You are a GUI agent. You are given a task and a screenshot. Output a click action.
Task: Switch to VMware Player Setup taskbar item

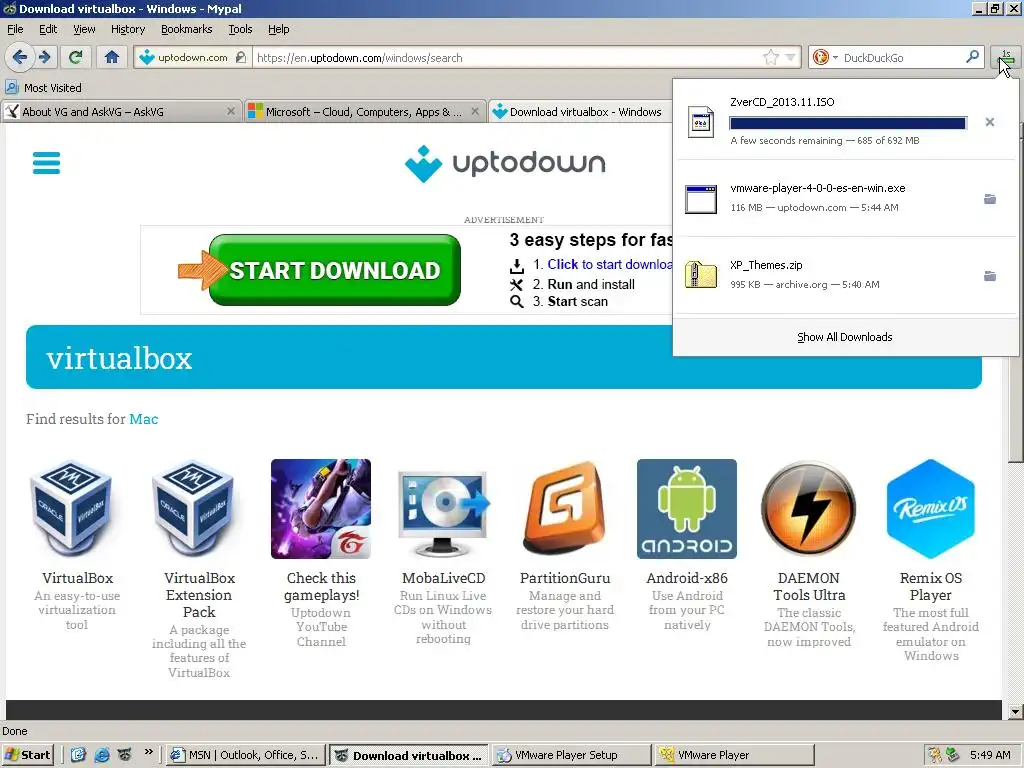coord(571,755)
